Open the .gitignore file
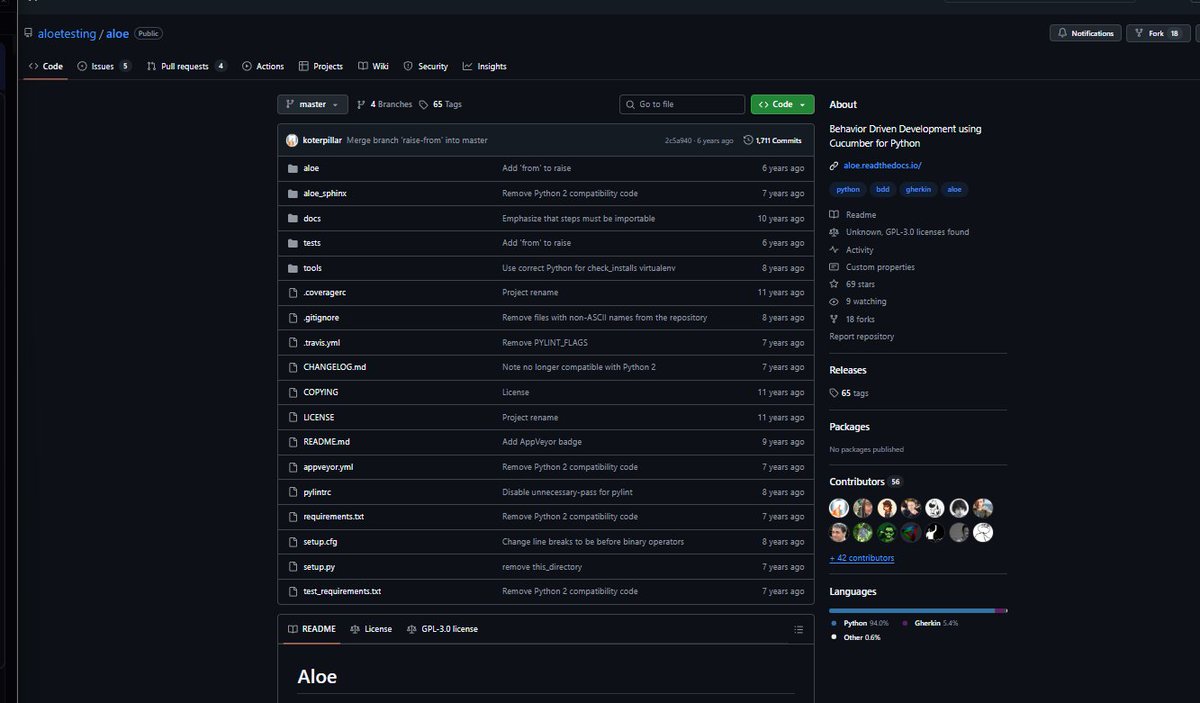The width and height of the screenshot is (1200, 703). [321, 317]
